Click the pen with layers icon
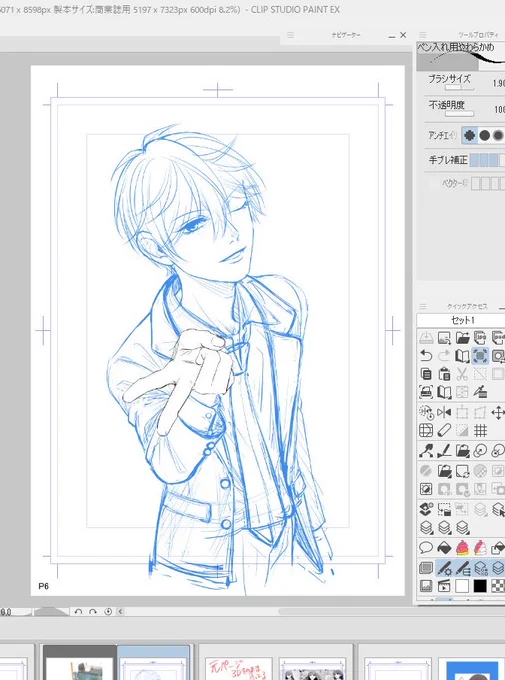The height and width of the screenshot is (680, 505). (x=480, y=392)
